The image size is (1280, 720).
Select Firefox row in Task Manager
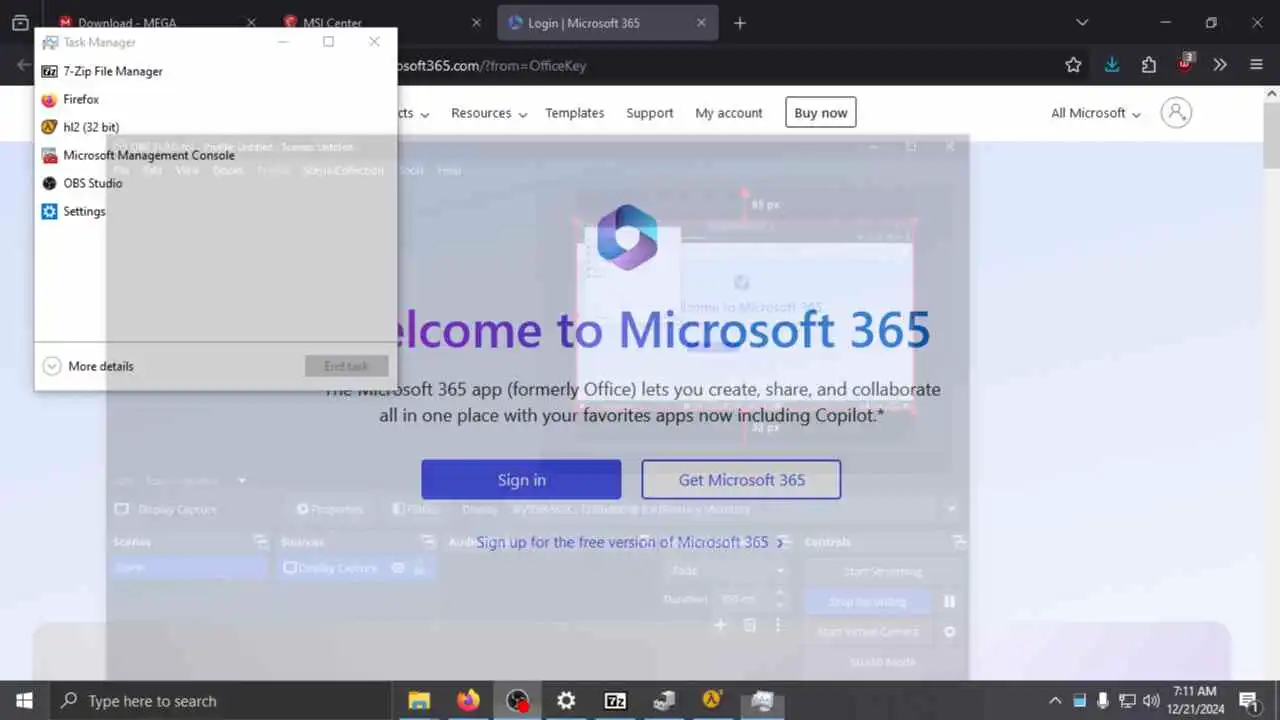pyautogui.click(x=215, y=99)
